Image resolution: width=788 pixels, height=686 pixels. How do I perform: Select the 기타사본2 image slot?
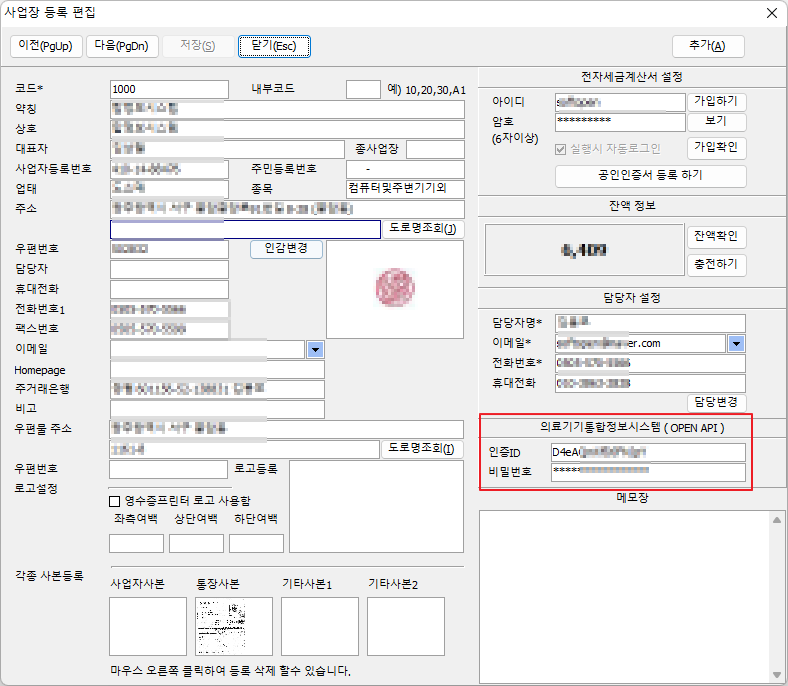click(406, 627)
